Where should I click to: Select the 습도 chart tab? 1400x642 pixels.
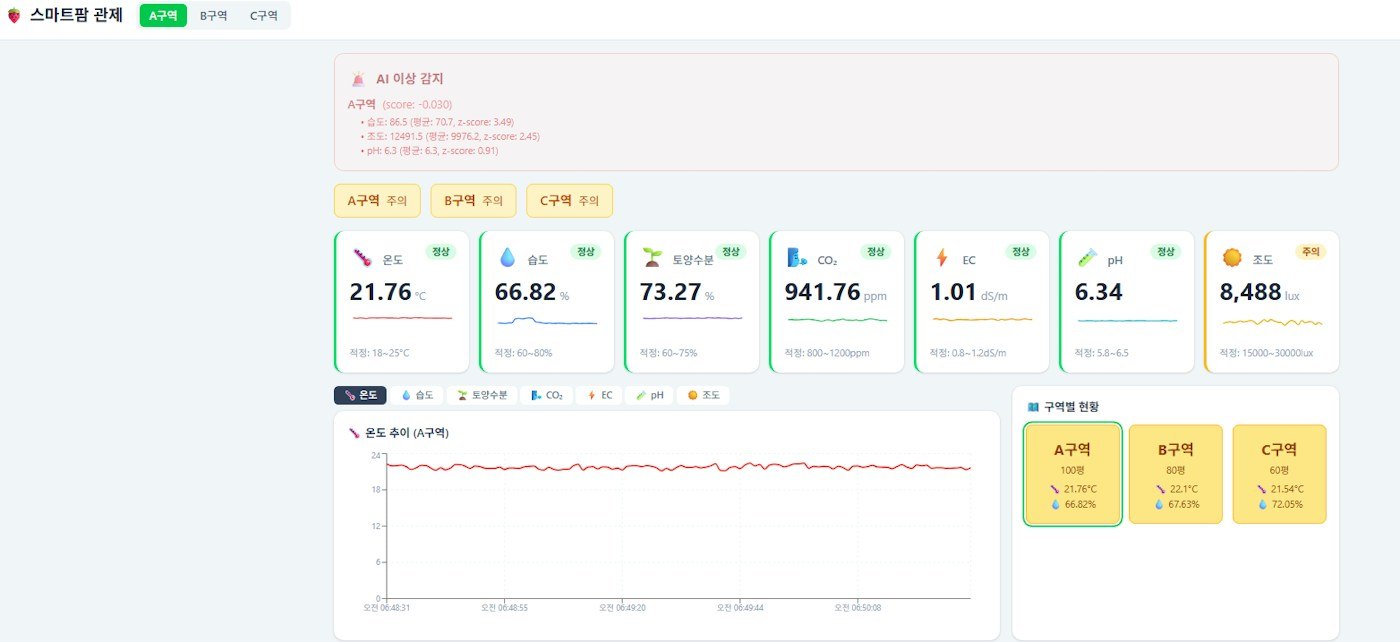coord(417,395)
